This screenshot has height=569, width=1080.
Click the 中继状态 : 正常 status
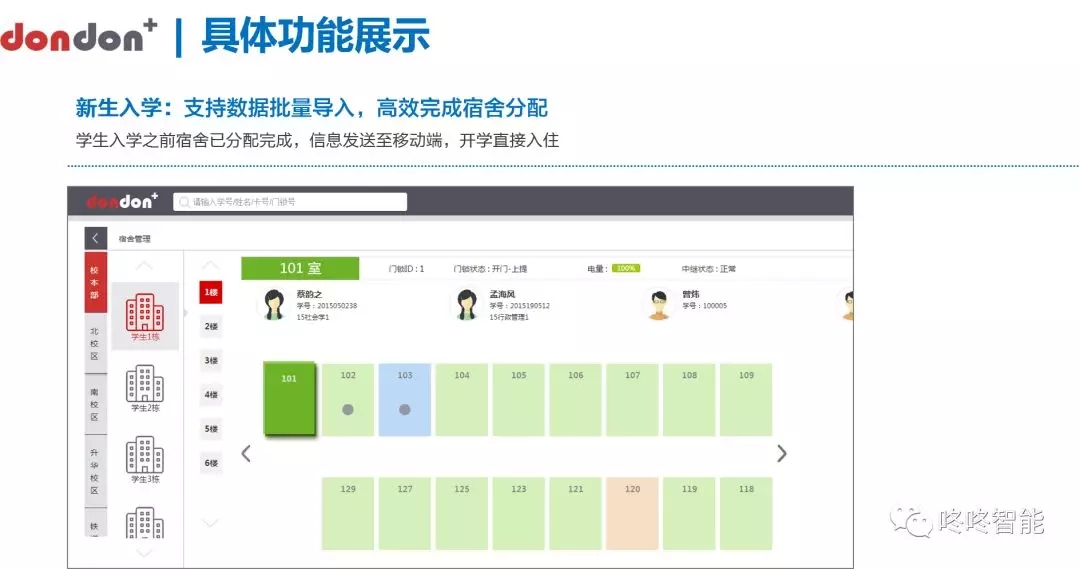(x=708, y=269)
